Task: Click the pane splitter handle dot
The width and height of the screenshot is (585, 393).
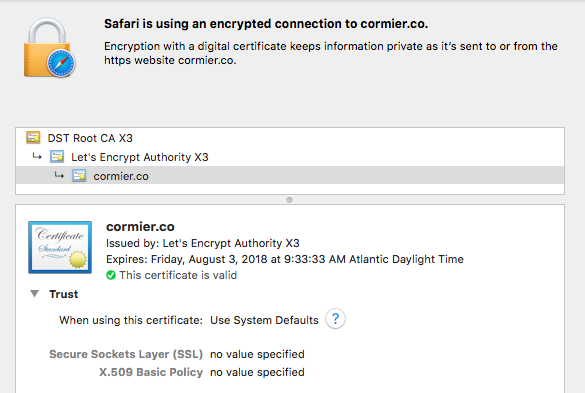Action: (x=289, y=200)
